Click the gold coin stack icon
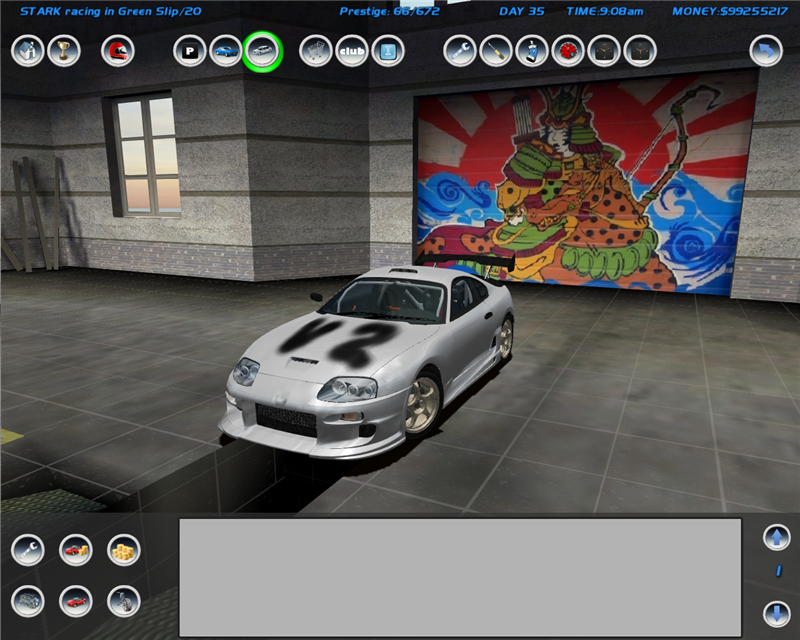This screenshot has width=800, height=640. click(123, 550)
